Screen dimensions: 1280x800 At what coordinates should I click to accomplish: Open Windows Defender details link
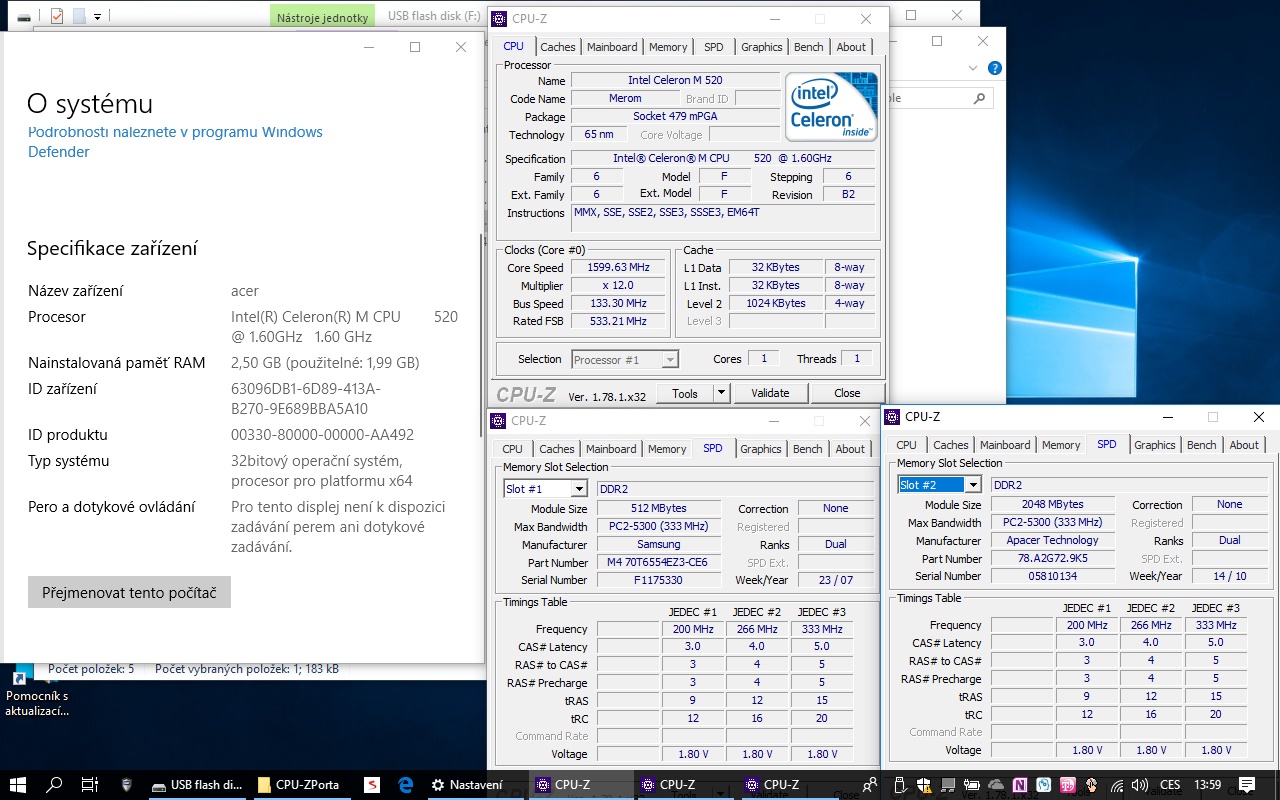pos(175,142)
